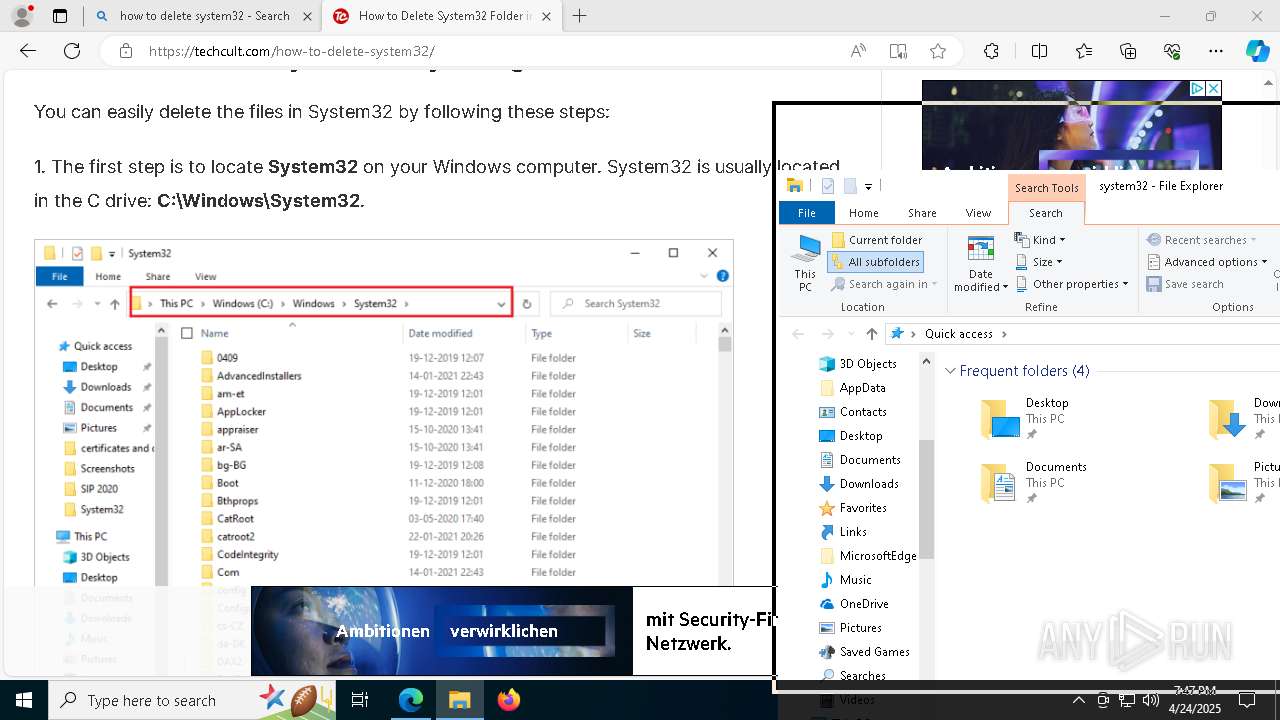1280x720 pixels.
Task: Select Contacts in navigation pane
Action: click(x=863, y=412)
